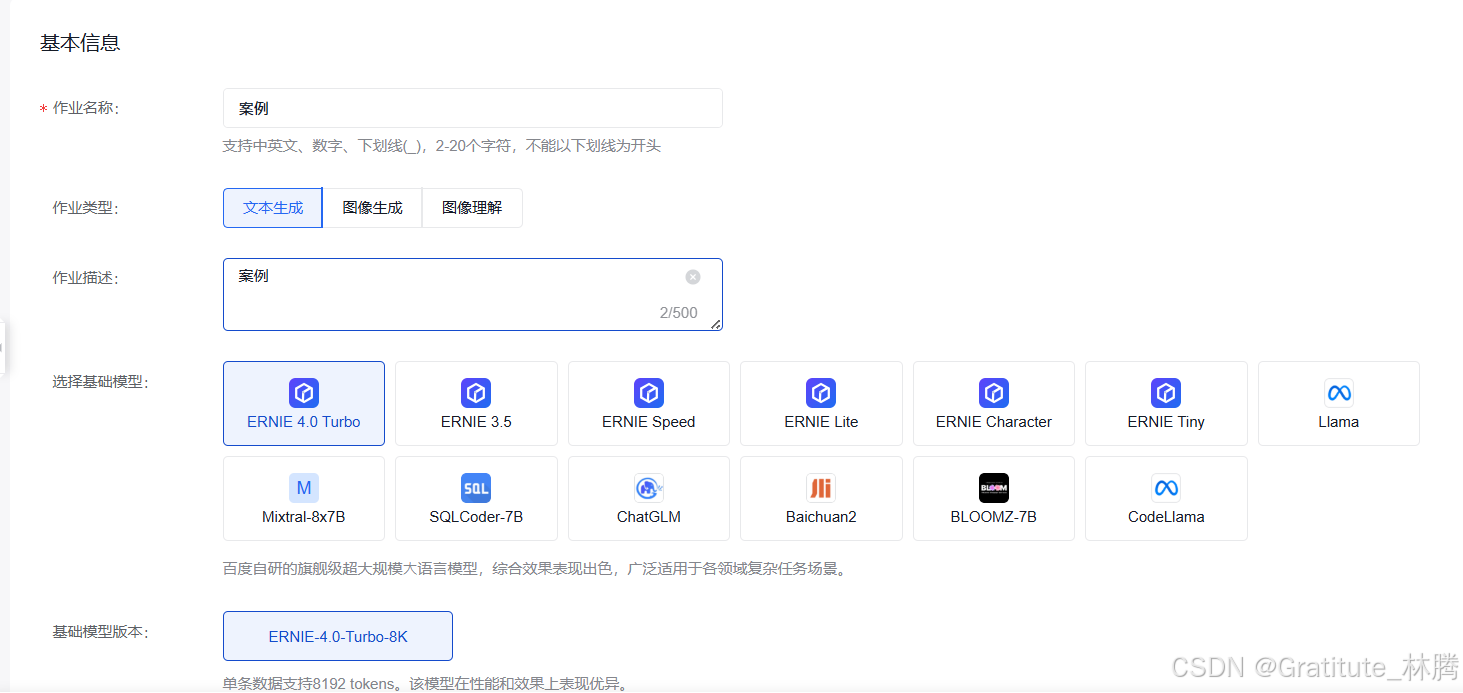The image size is (1463, 693).
Task: Click the 选择基础模型 field label
Action: click(x=101, y=381)
